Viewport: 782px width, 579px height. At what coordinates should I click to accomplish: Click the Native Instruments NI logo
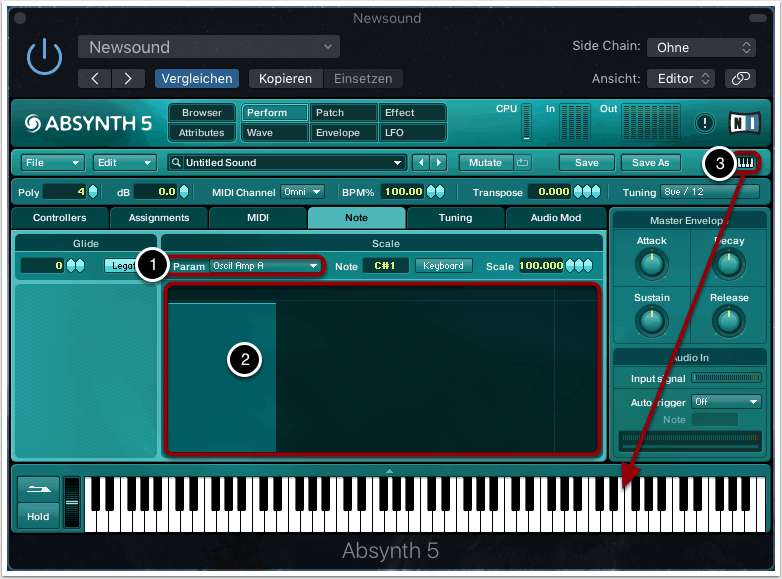tap(744, 123)
